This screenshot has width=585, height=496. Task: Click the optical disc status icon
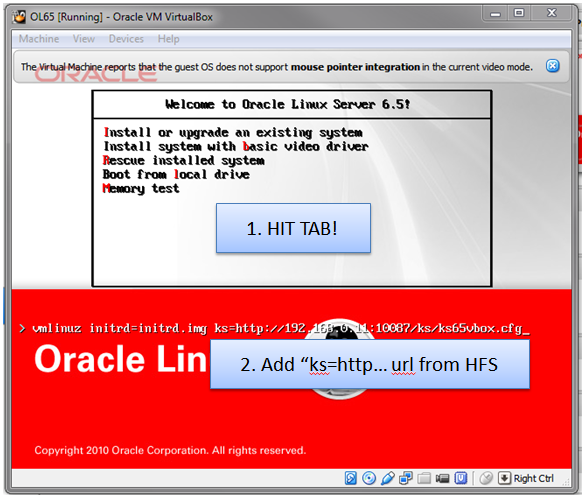[369, 478]
